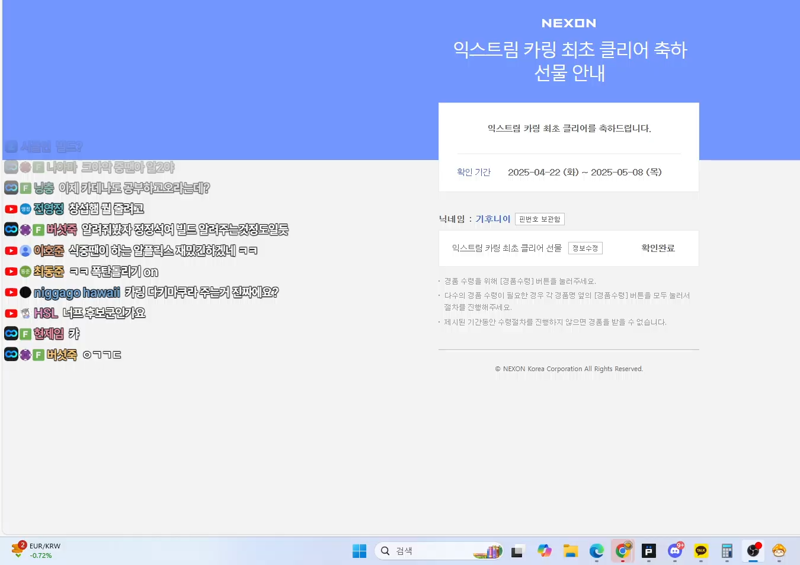
Task: Click the YouTube icon beside 진영정's chat message
Action: coord(11,209)
